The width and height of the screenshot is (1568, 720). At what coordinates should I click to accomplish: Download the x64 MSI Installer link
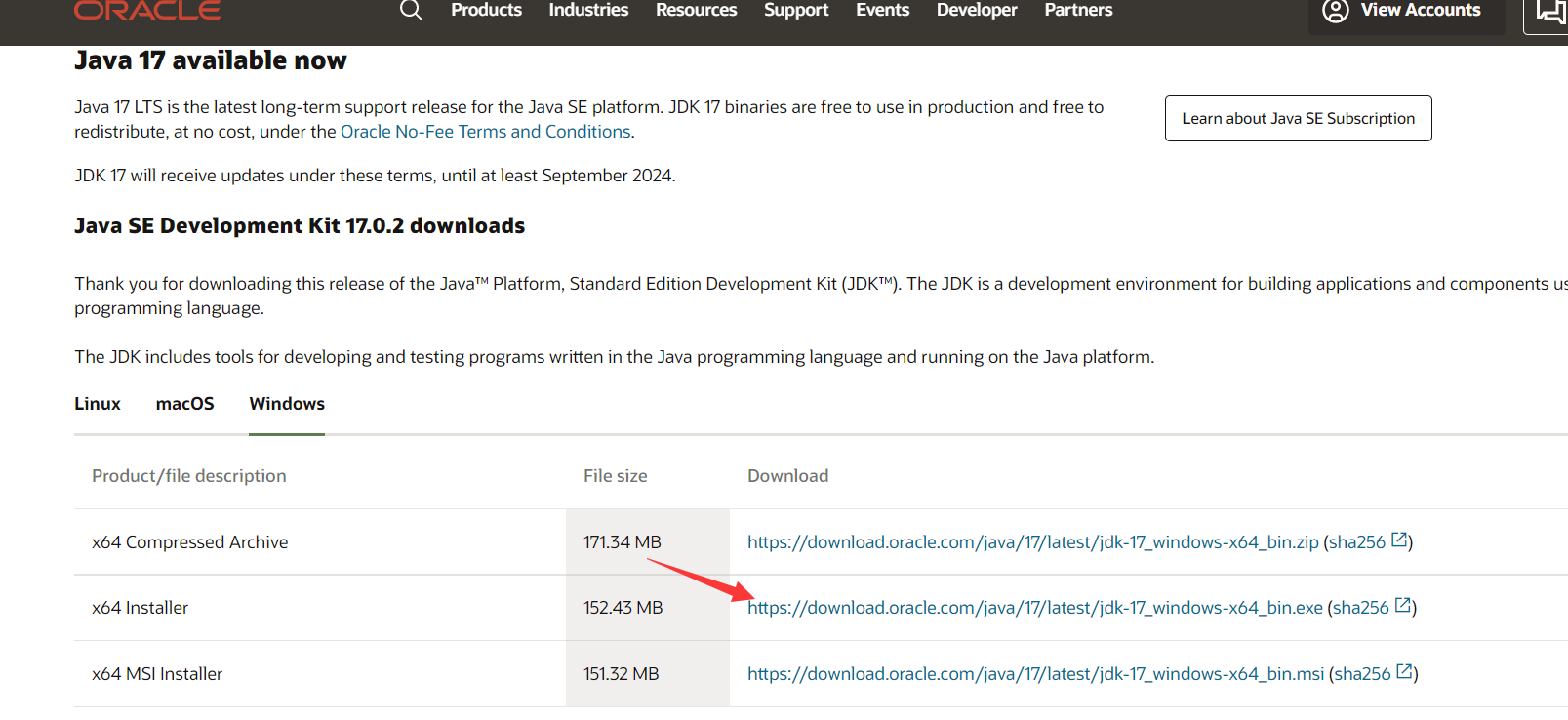(1035, 674)
